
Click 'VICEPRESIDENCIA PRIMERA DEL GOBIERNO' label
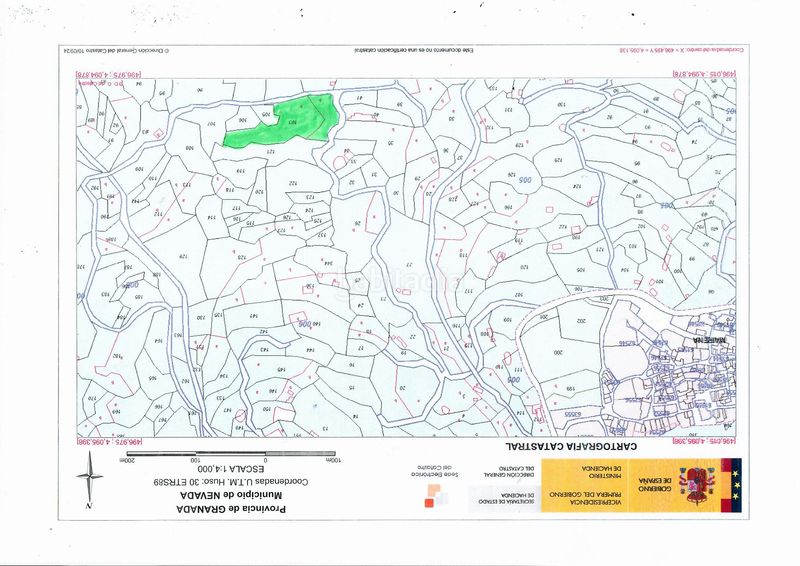(x=586, y=499)
